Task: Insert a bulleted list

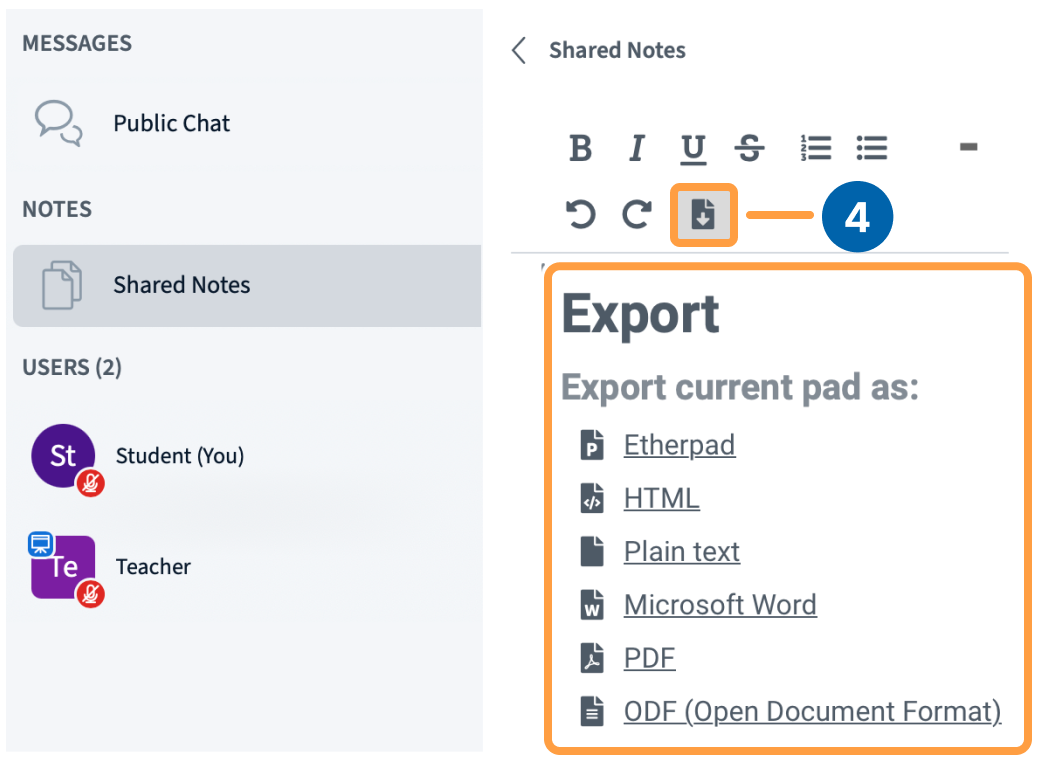Action: (x=872, y=147)
